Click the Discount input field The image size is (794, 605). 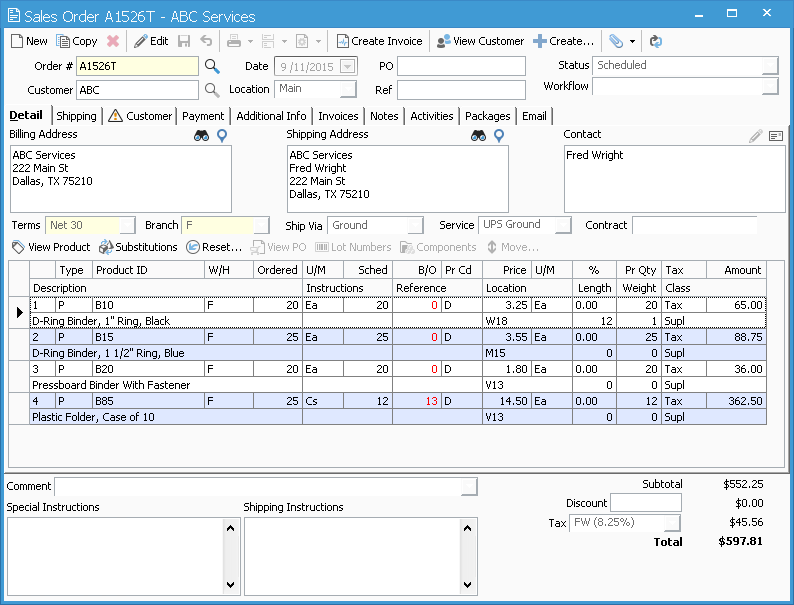point(646,503)
